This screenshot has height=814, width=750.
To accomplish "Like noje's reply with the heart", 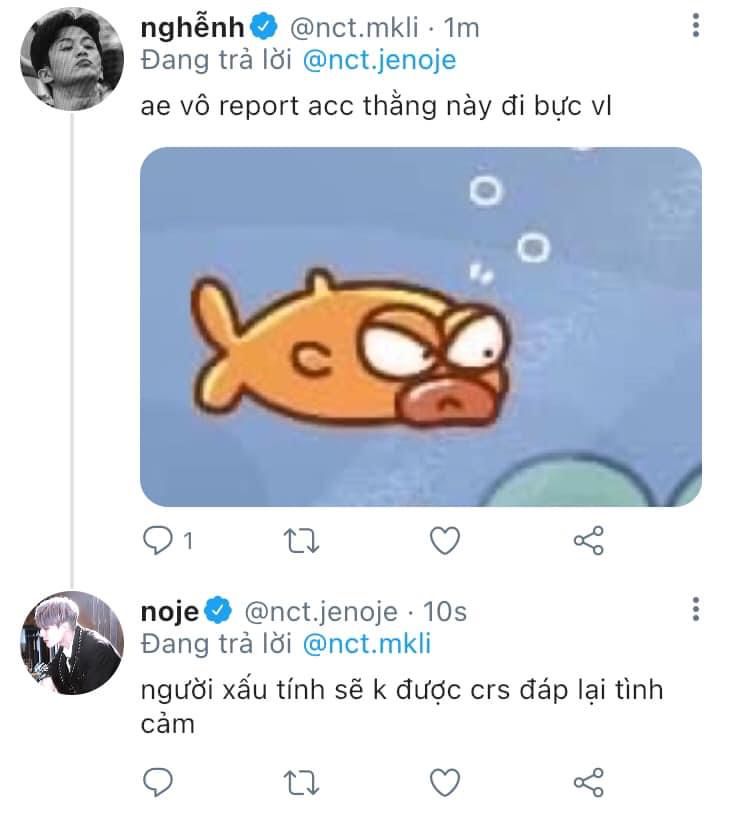I will coord(444,781).
